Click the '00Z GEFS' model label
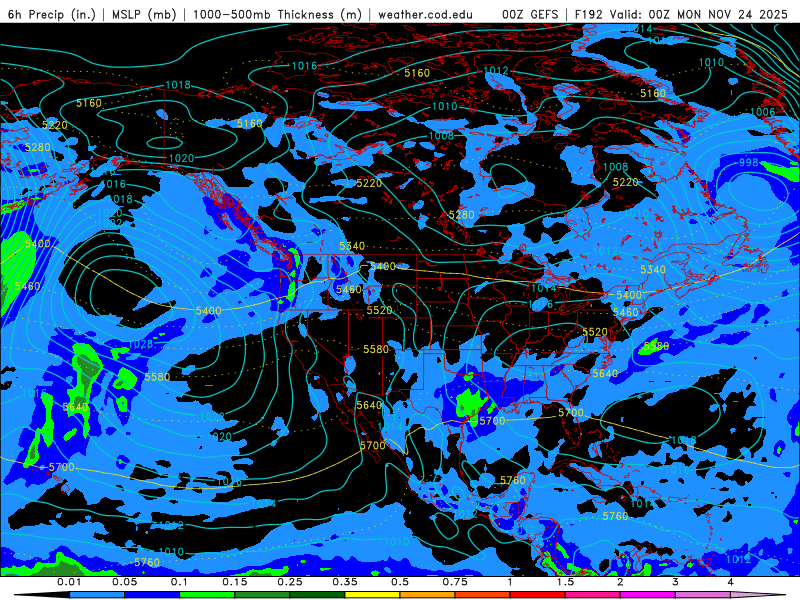Viewport: 800px width, 600px height. [x=530, y=14]
